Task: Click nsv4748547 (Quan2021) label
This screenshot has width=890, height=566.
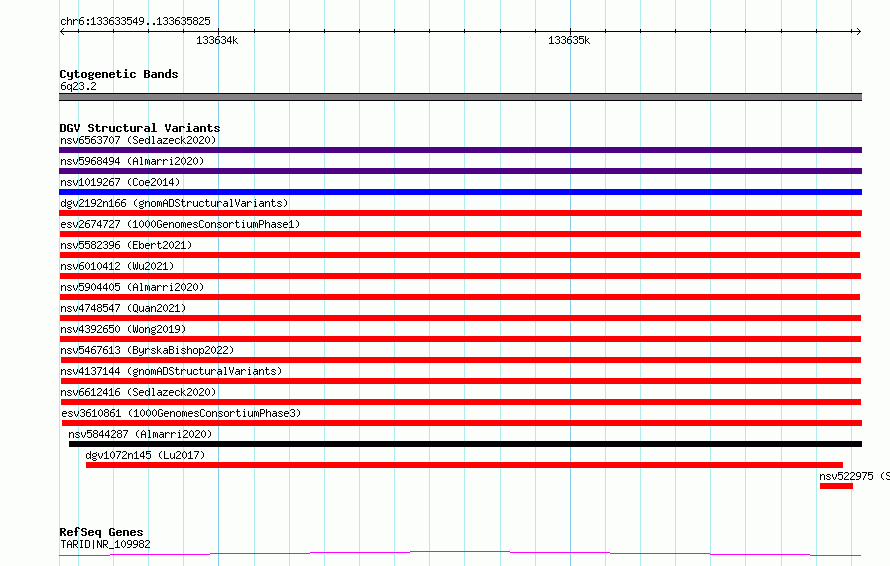Action: click(123, 308)
